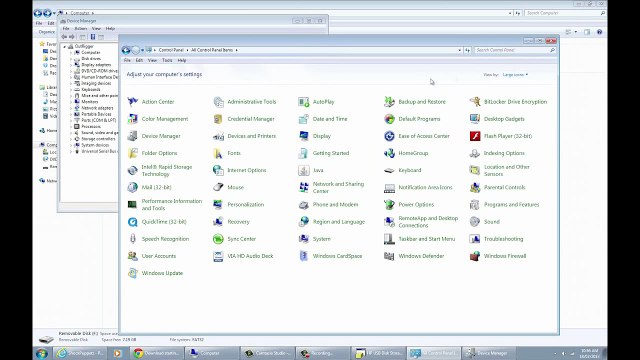Screen dimensions: 640x360
Task: Open the Network and Sharing Center link
Action: tap(338, 187)
